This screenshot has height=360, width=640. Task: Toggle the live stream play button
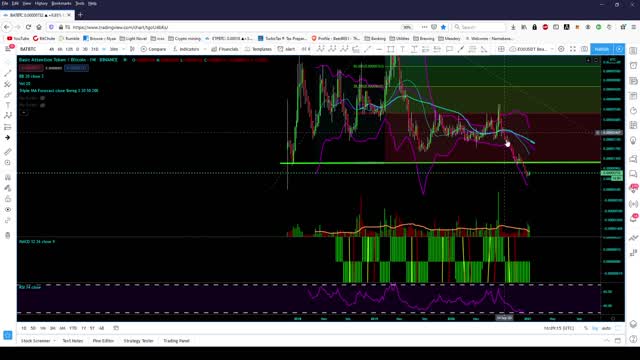click(620, 49)
